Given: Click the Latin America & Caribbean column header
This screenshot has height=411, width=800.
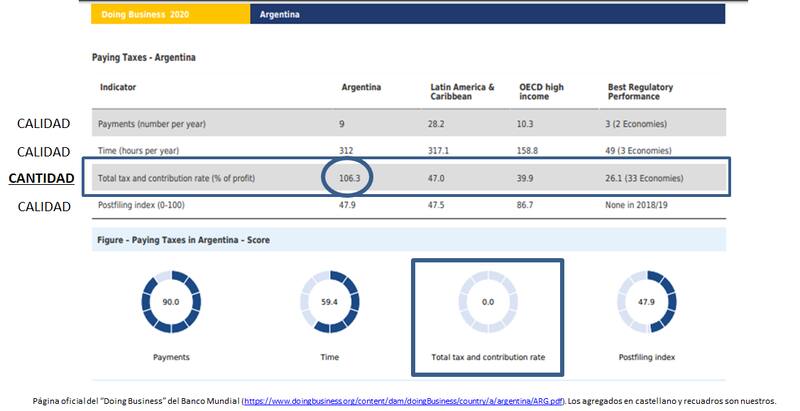Looking at the screenshot, I should pos(462,93).
